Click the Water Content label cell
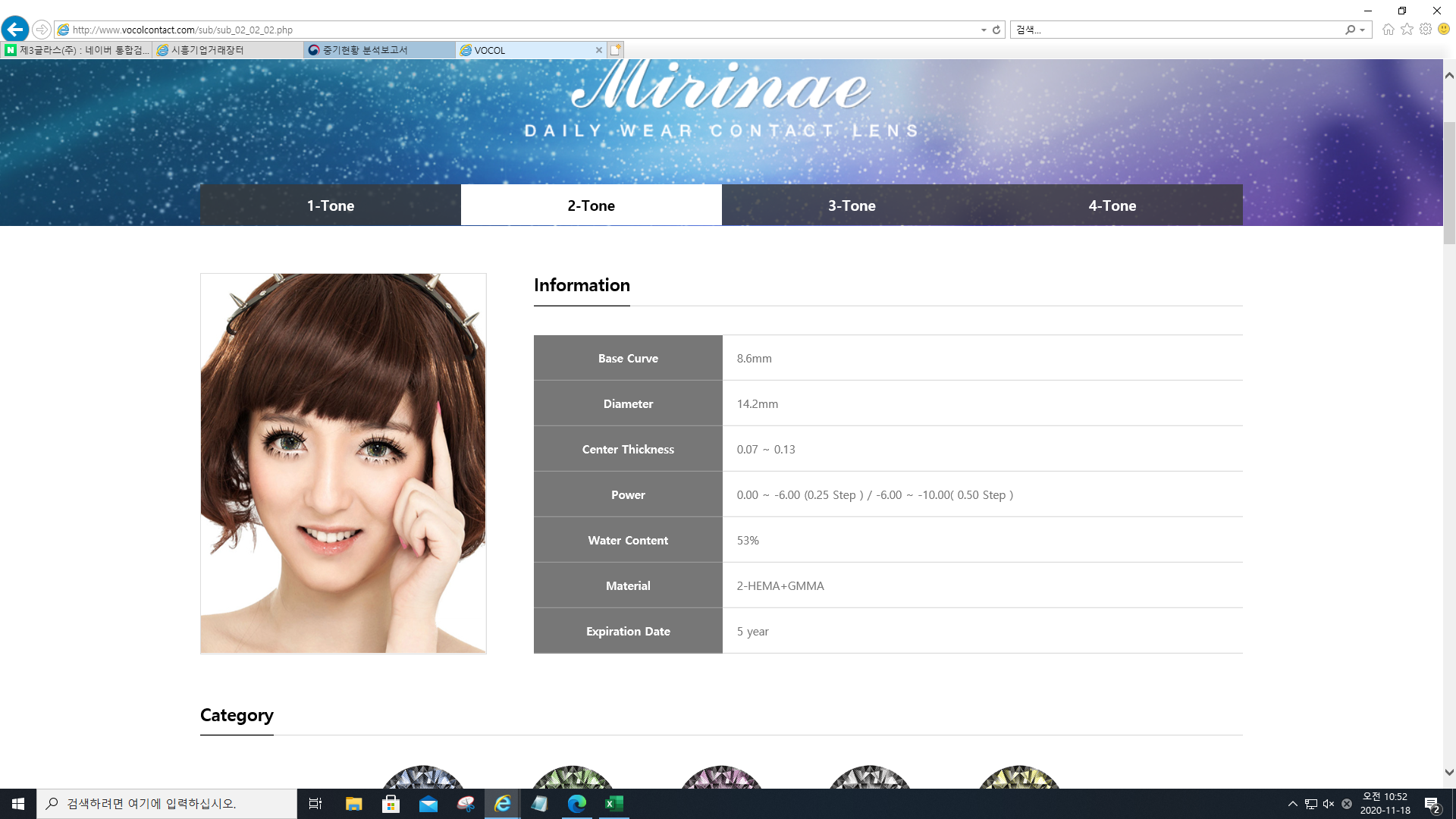The height and width of the screenshot is (819, 1456). click(628, 540)
